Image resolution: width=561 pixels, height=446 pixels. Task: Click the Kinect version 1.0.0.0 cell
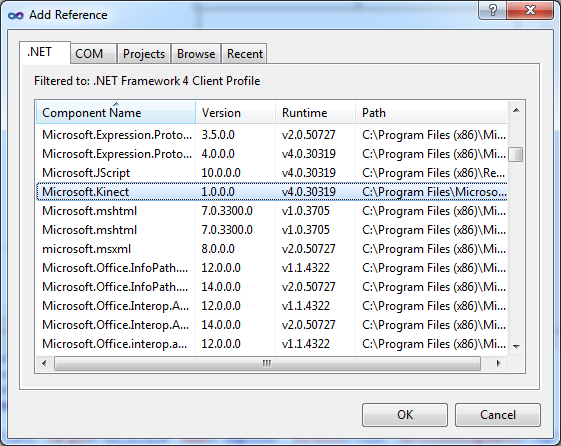click(x=218, y=192)
